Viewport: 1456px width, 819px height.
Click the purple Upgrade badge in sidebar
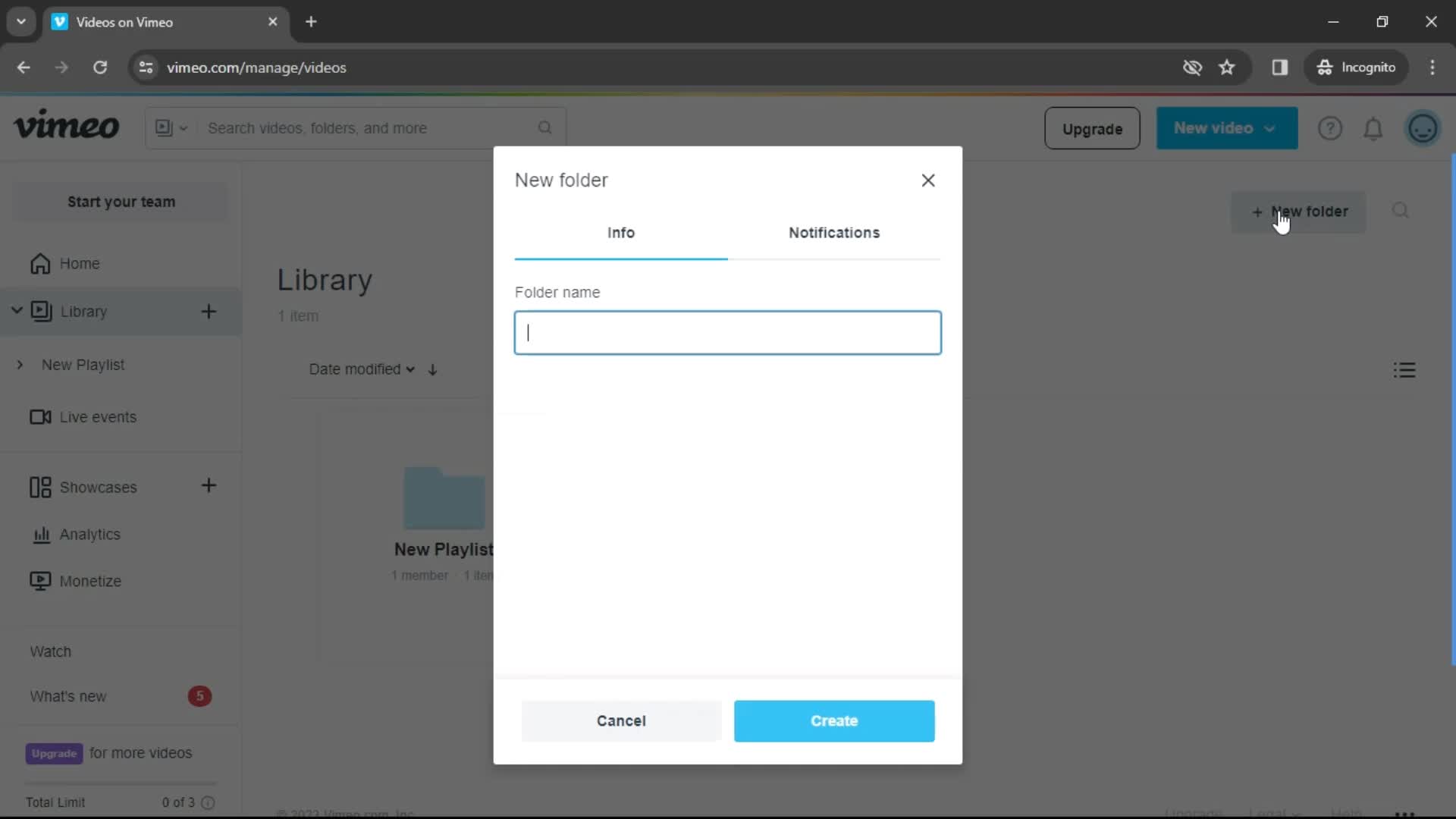54,754
